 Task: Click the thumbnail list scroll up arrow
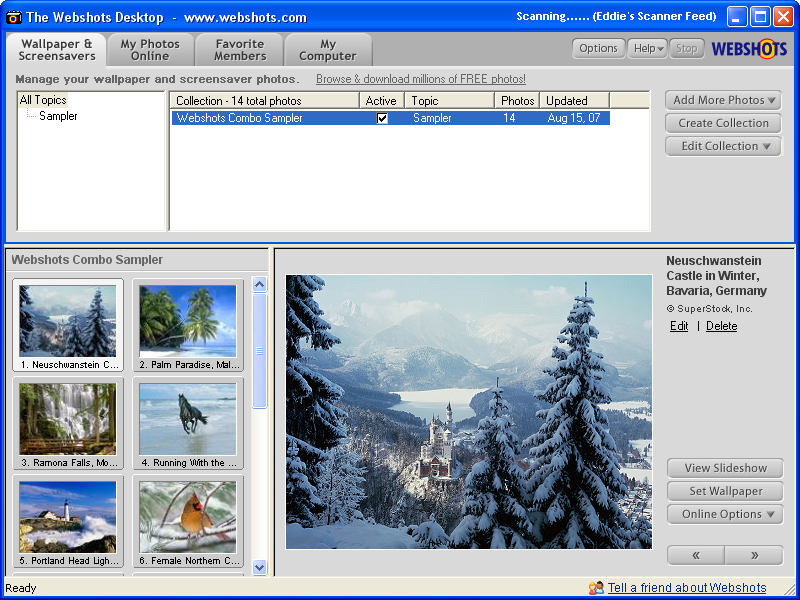coord(260,285)
